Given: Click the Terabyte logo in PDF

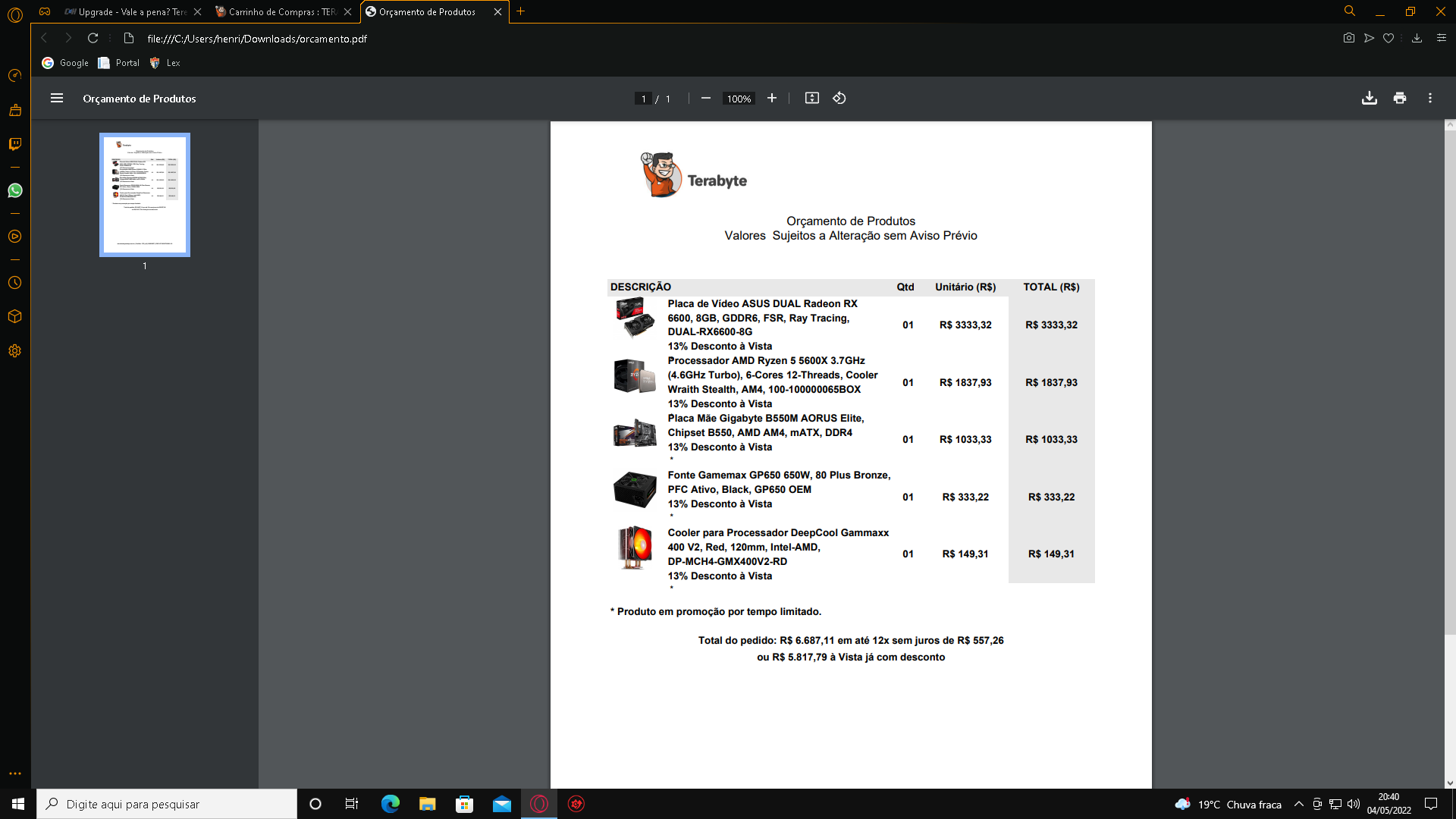Looking at the screenshot, I should point(693,175).
